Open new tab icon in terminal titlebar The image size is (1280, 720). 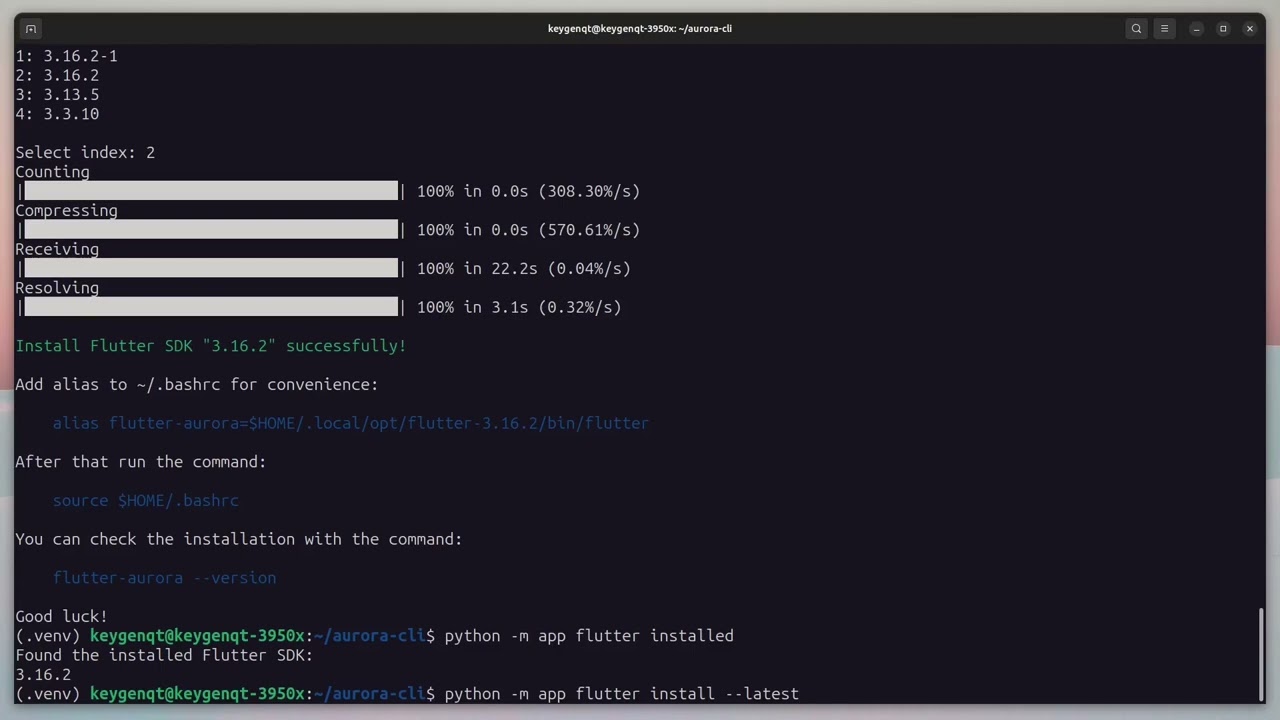click(31, 29)
